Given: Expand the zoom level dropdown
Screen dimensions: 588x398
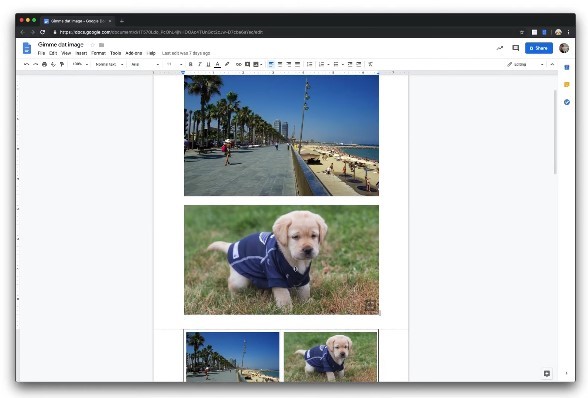Looking at the screenshot, I should coord(80,65).
